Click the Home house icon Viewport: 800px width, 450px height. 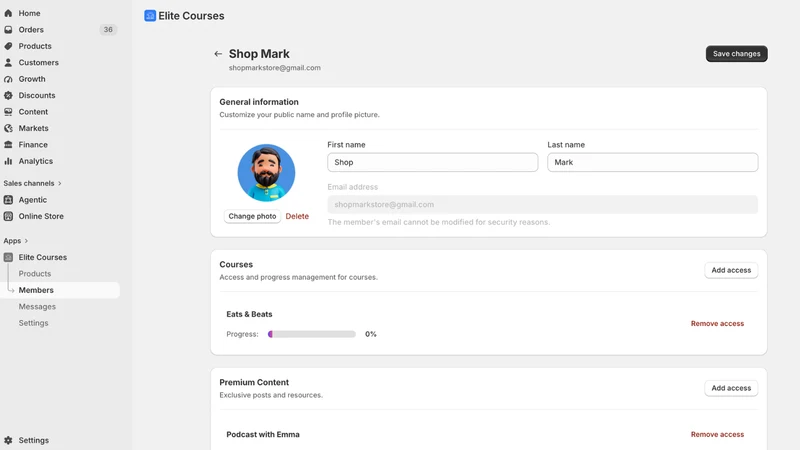[x=8, y=13]
